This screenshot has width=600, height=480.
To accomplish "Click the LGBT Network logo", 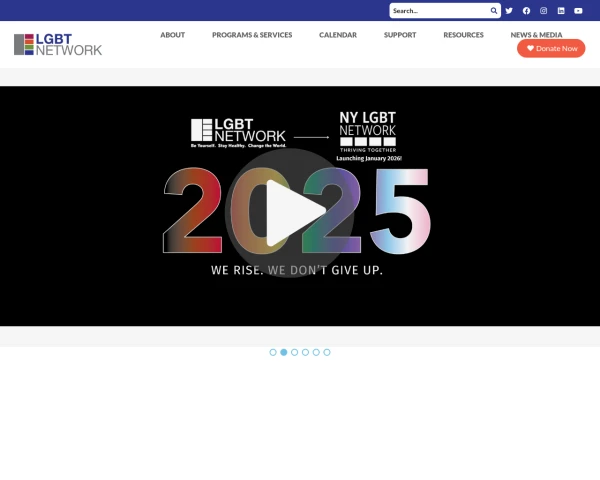I will [x=58, y=44].
